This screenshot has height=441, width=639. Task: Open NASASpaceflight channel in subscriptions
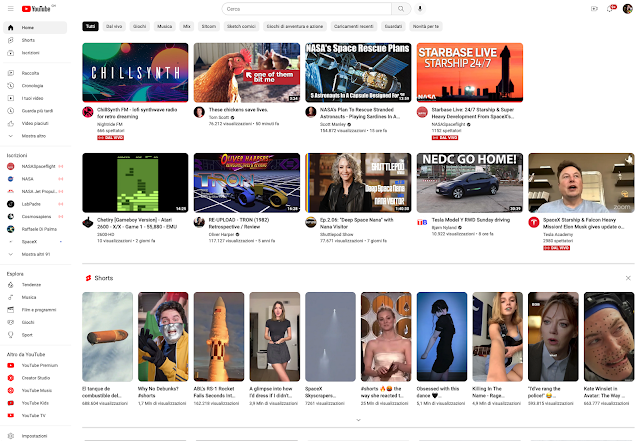40,168
